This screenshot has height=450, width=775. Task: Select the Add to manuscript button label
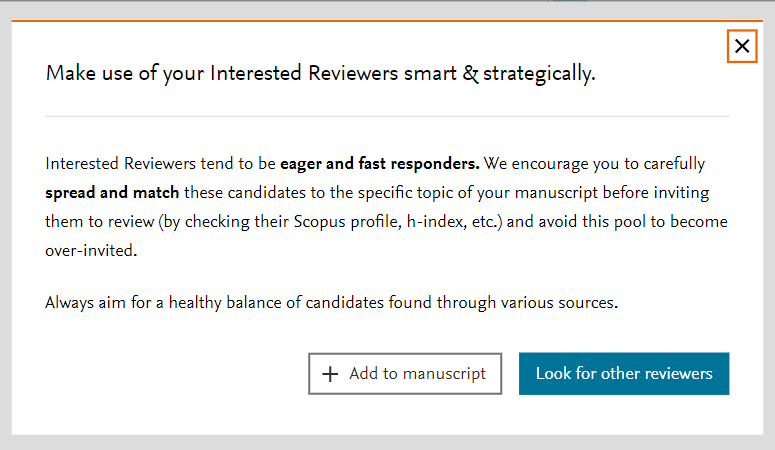coord(417,373)
